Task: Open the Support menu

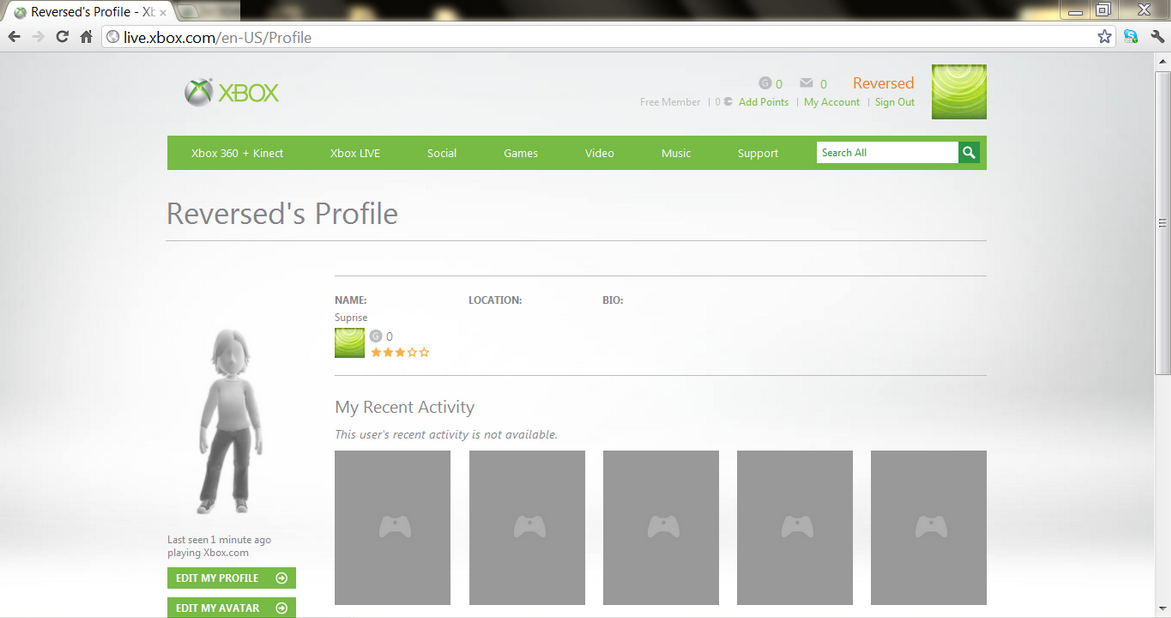Action: point(757,153)
